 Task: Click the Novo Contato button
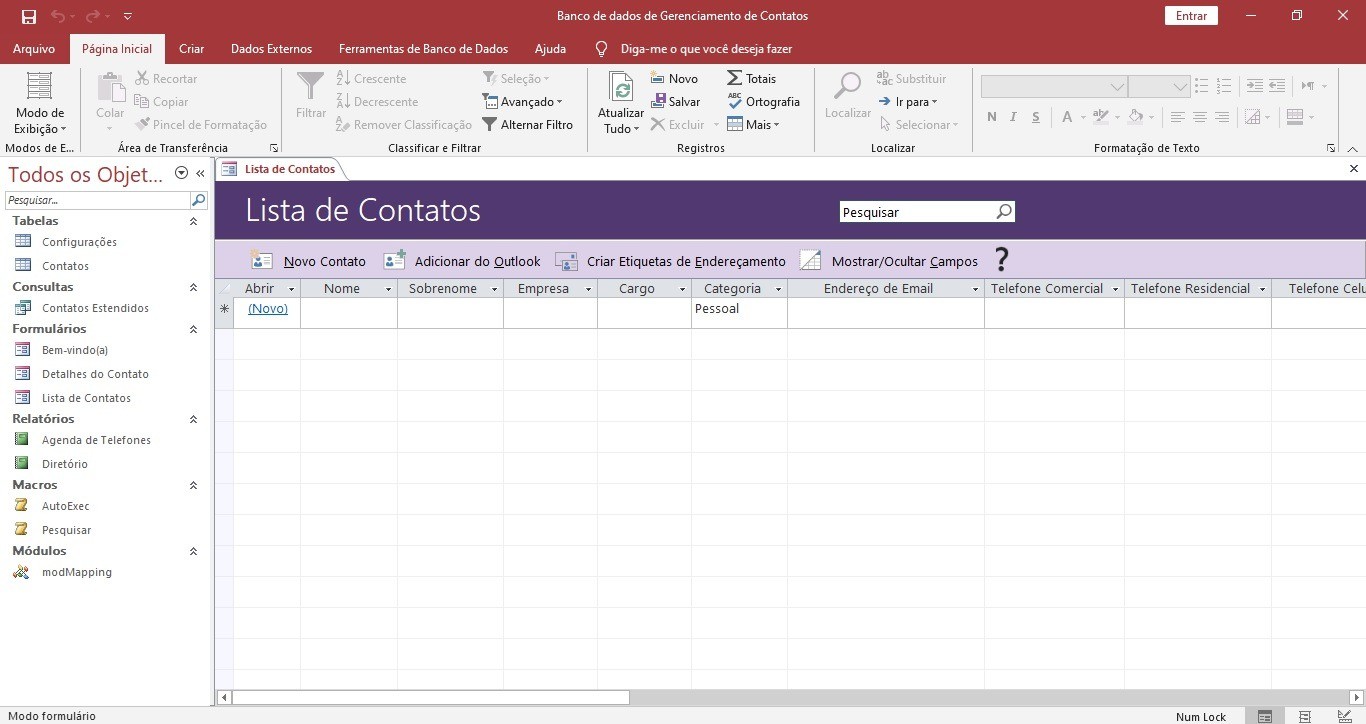coord(310,261)
